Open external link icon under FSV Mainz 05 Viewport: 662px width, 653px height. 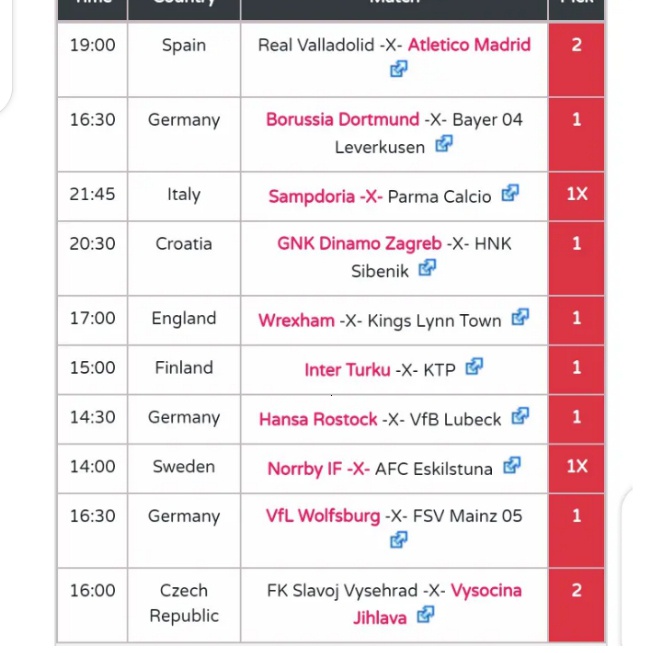[x=399, y=540]
